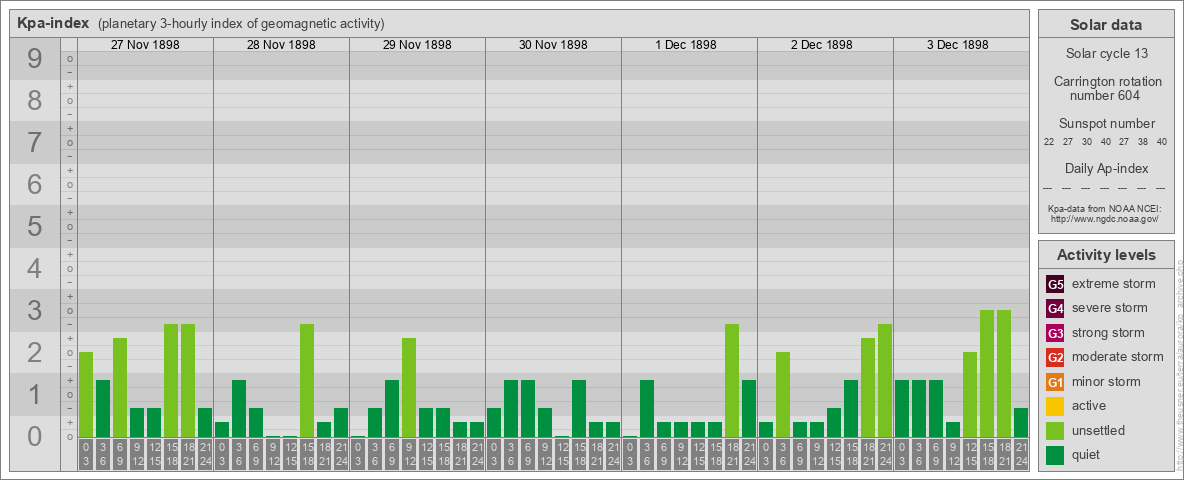Click sunspot value 30
The image size is (1184, 480).
(x=1087, y=142)
